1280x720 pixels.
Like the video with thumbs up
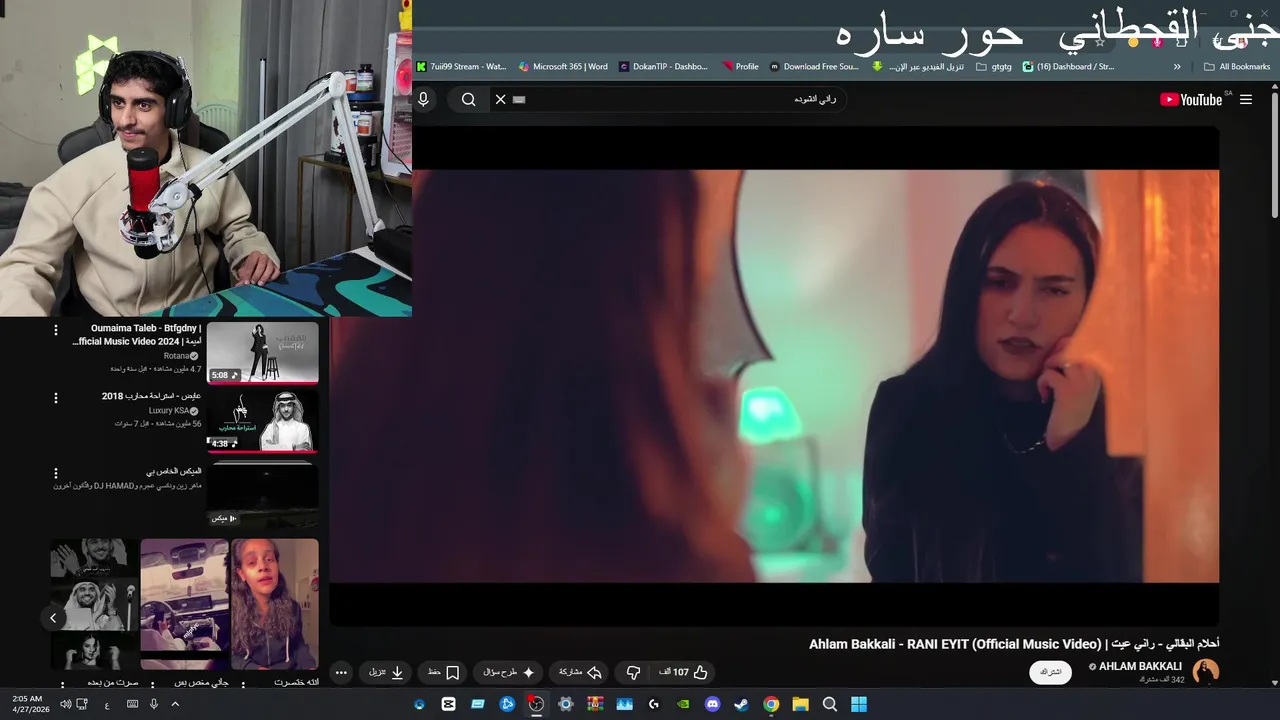(685, 672)
